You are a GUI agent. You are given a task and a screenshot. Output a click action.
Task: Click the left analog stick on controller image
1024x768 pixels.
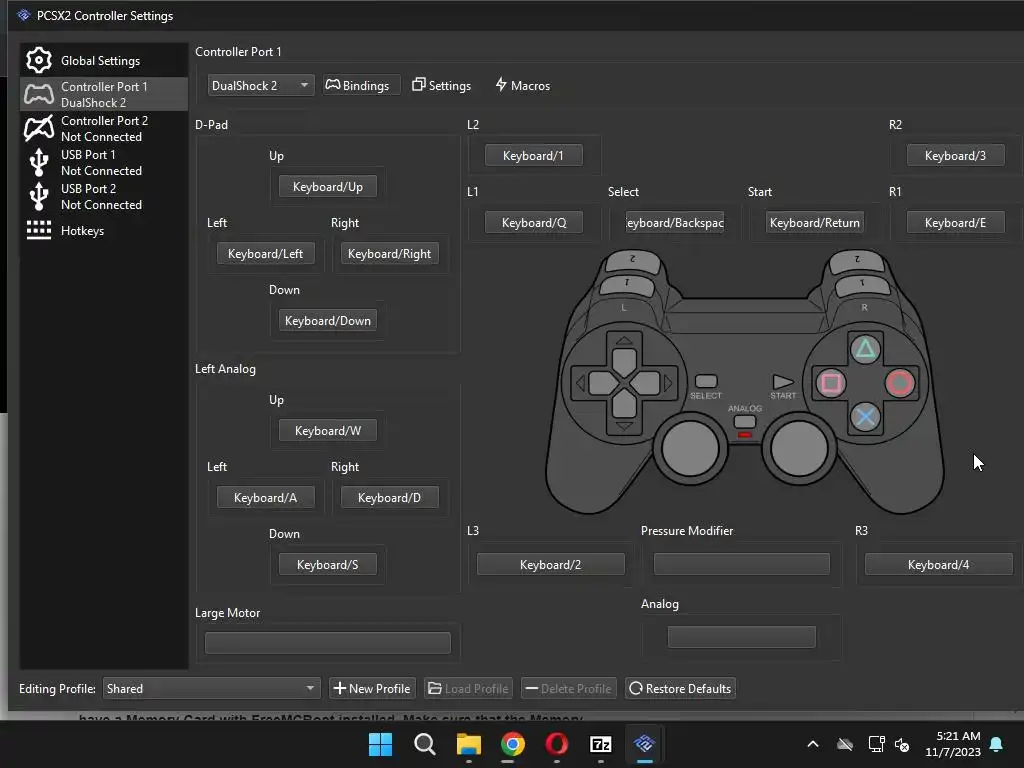pos(690,449)
